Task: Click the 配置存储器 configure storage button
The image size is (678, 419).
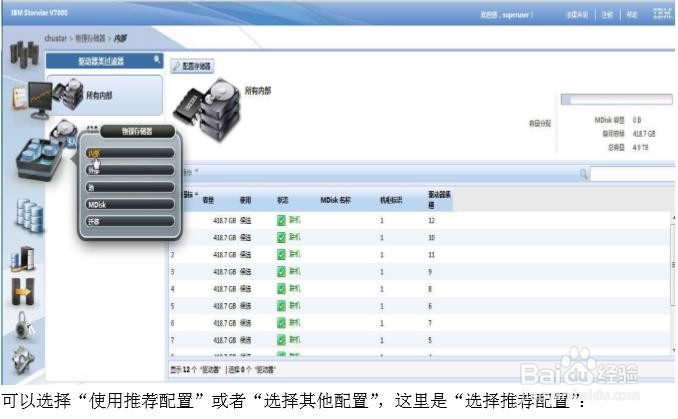Action: pyautogui.click(x=192, y=66)
